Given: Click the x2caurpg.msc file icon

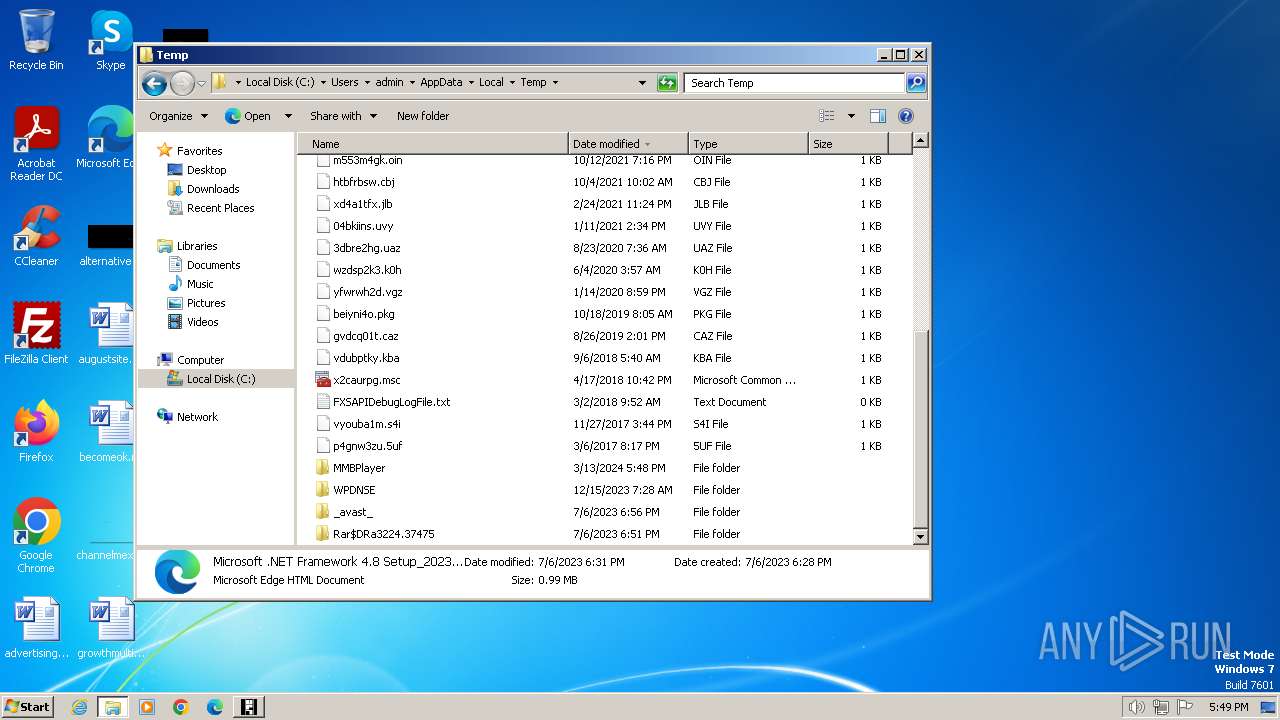Looking at the screenshot, I should (x=322, y=380).
